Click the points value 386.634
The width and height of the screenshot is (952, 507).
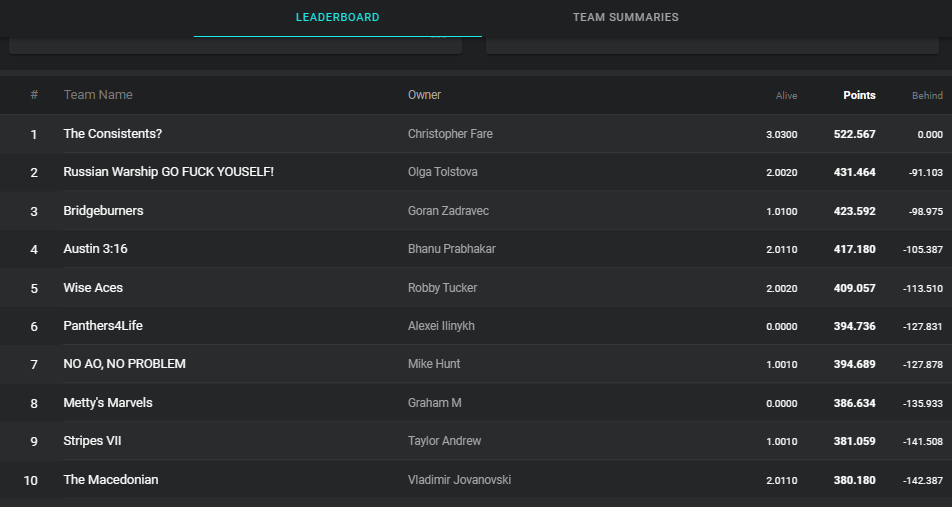[855, 403]
